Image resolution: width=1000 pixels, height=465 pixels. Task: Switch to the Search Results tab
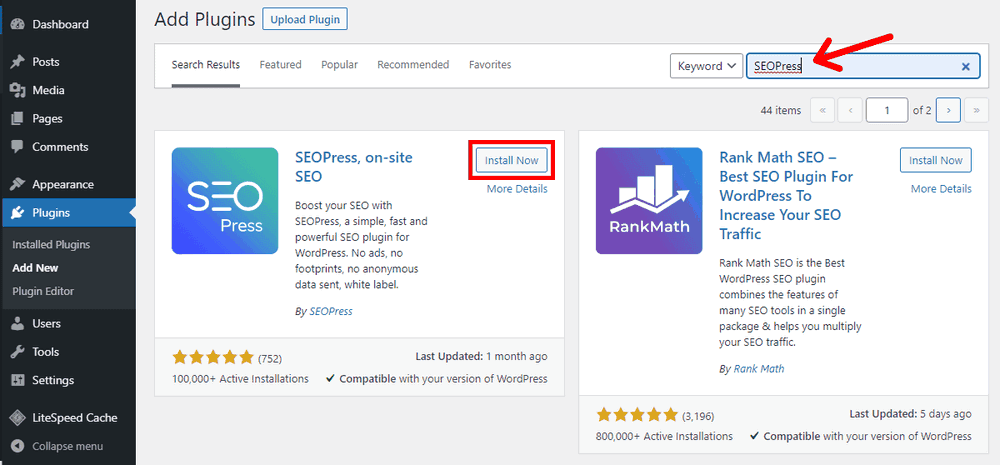206,64
